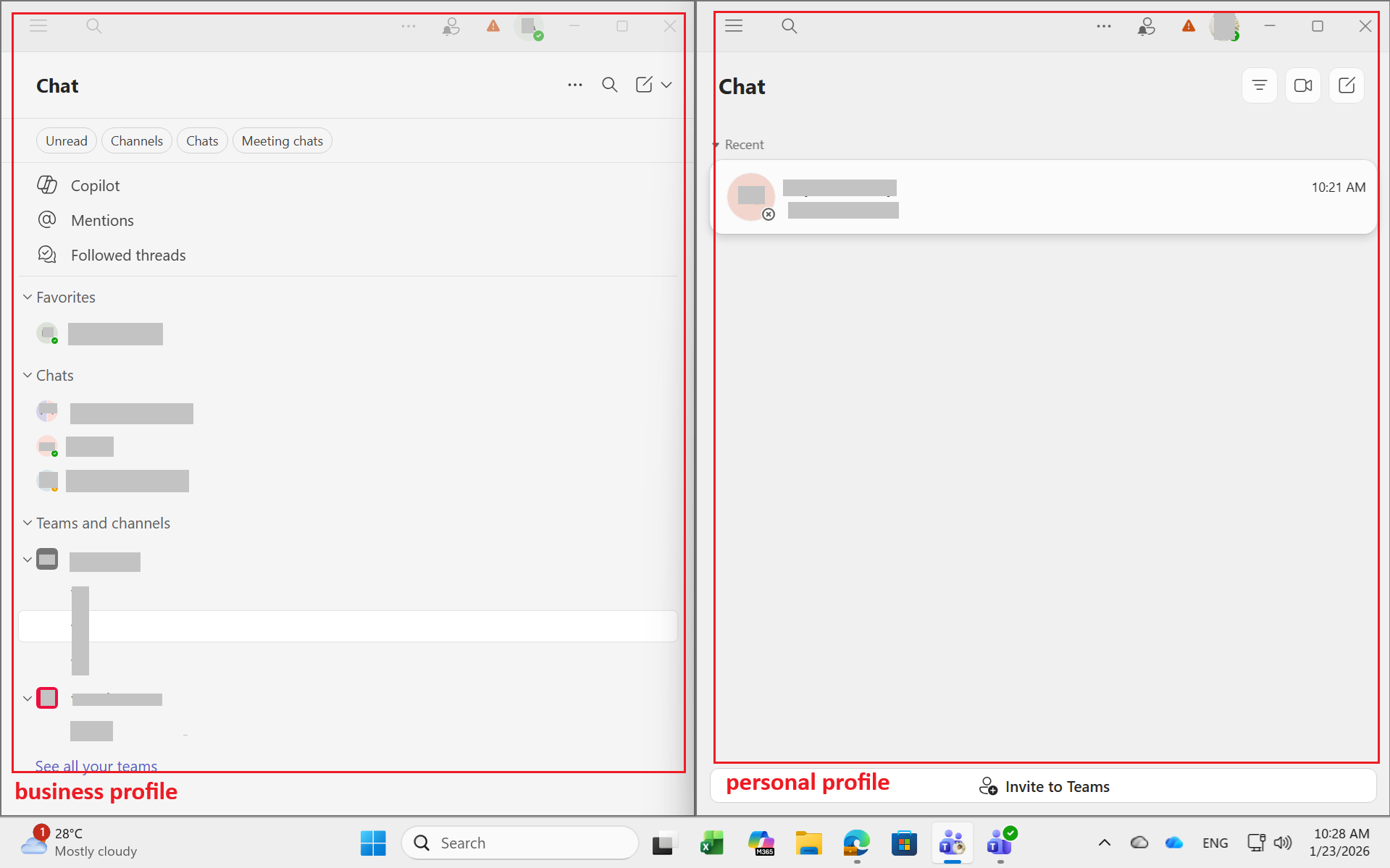Open Task View from the taskbar

[663, 843]
